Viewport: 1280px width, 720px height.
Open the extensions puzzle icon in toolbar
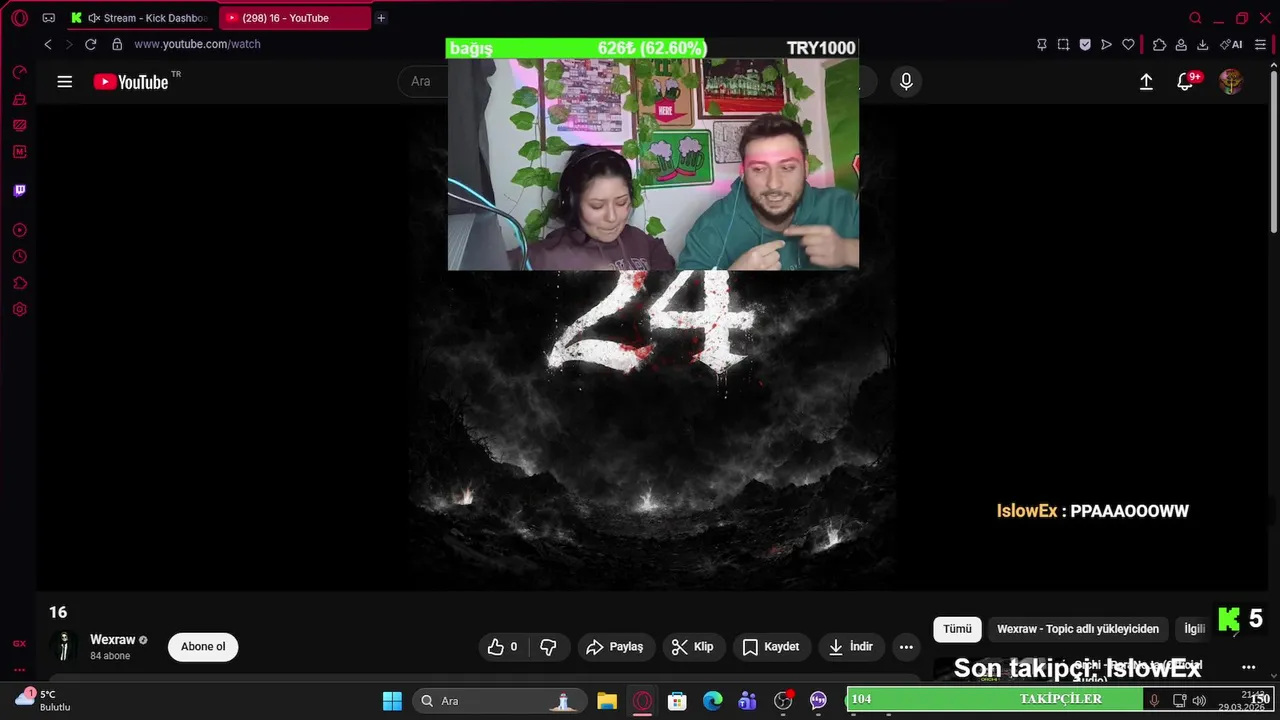pos(1159,44)
